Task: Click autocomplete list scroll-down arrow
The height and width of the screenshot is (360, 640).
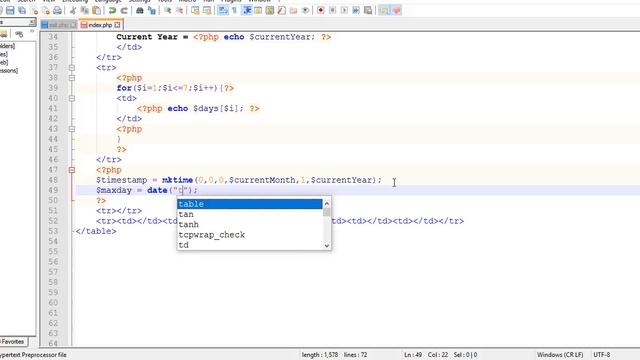Action: pyautogui.click(x=327, y=246)
